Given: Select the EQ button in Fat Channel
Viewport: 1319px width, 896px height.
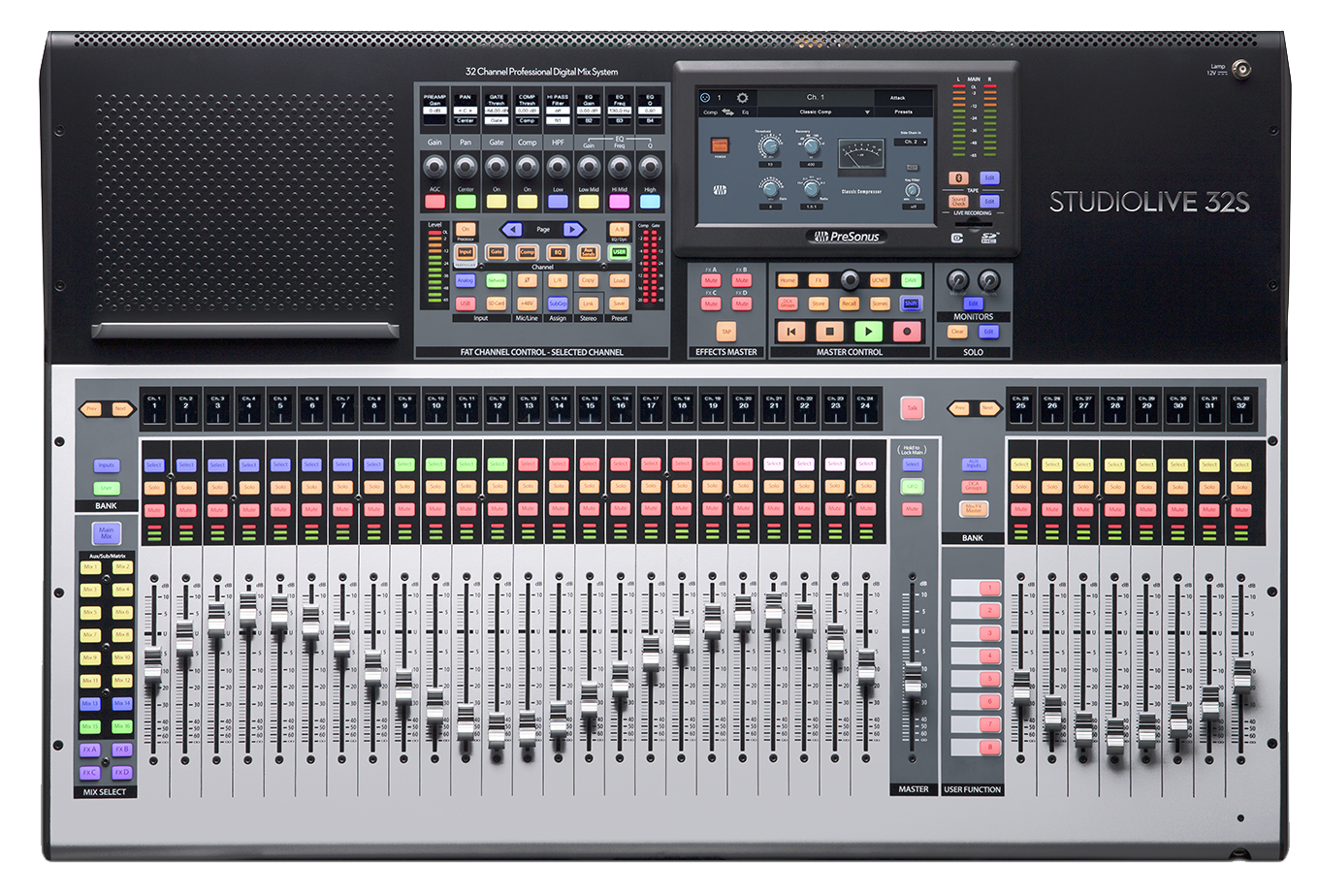Looking at the screenshot, I should tap(558, 252).
